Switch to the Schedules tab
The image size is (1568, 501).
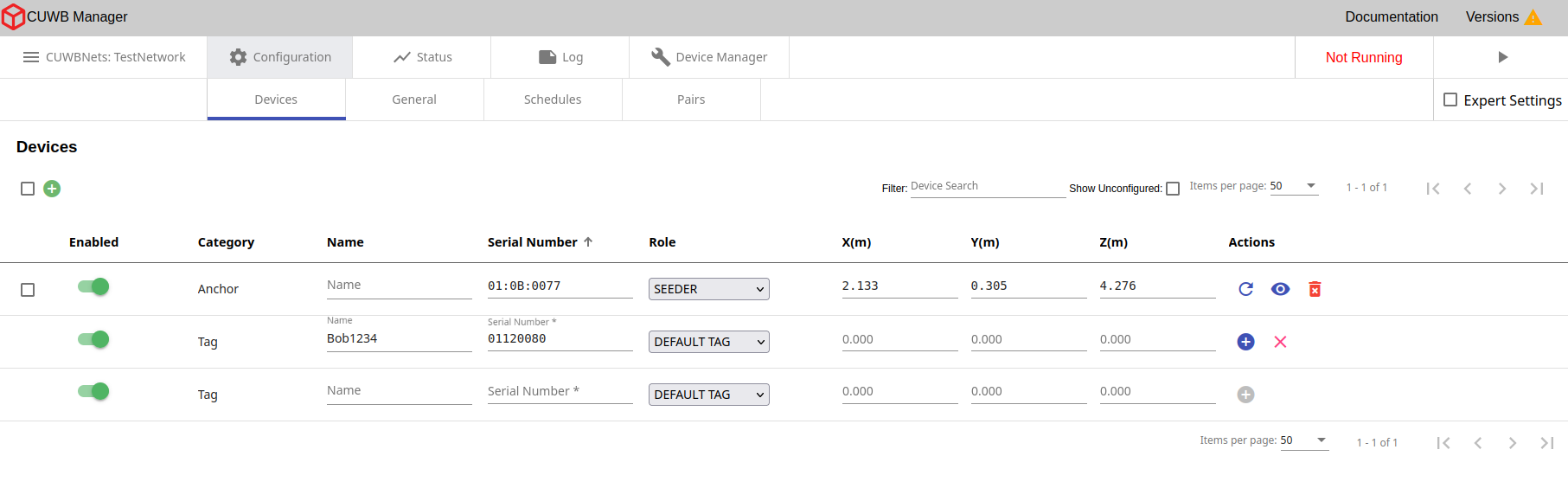point(553,100)
